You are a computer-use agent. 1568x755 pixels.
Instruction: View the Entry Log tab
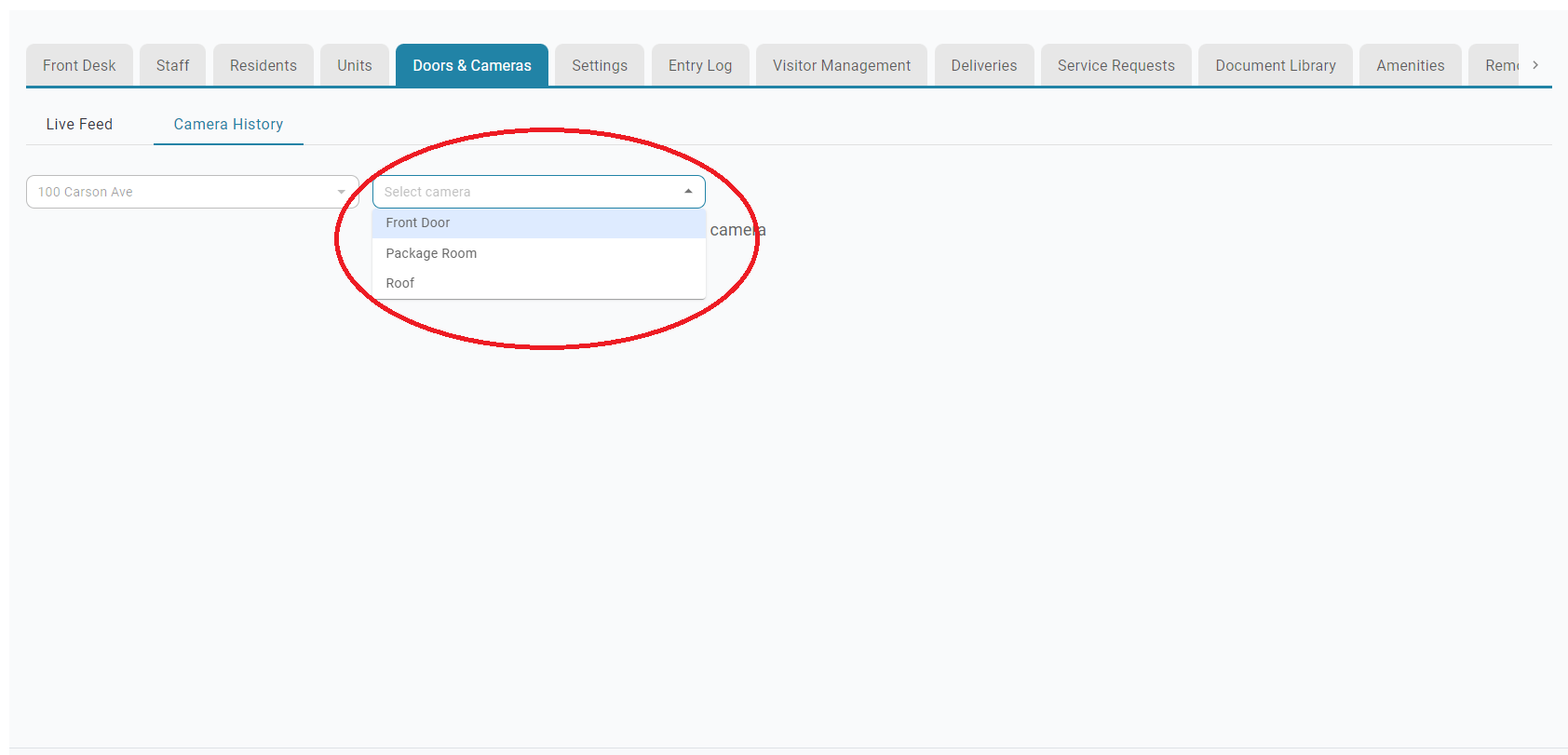coord(699,65)
